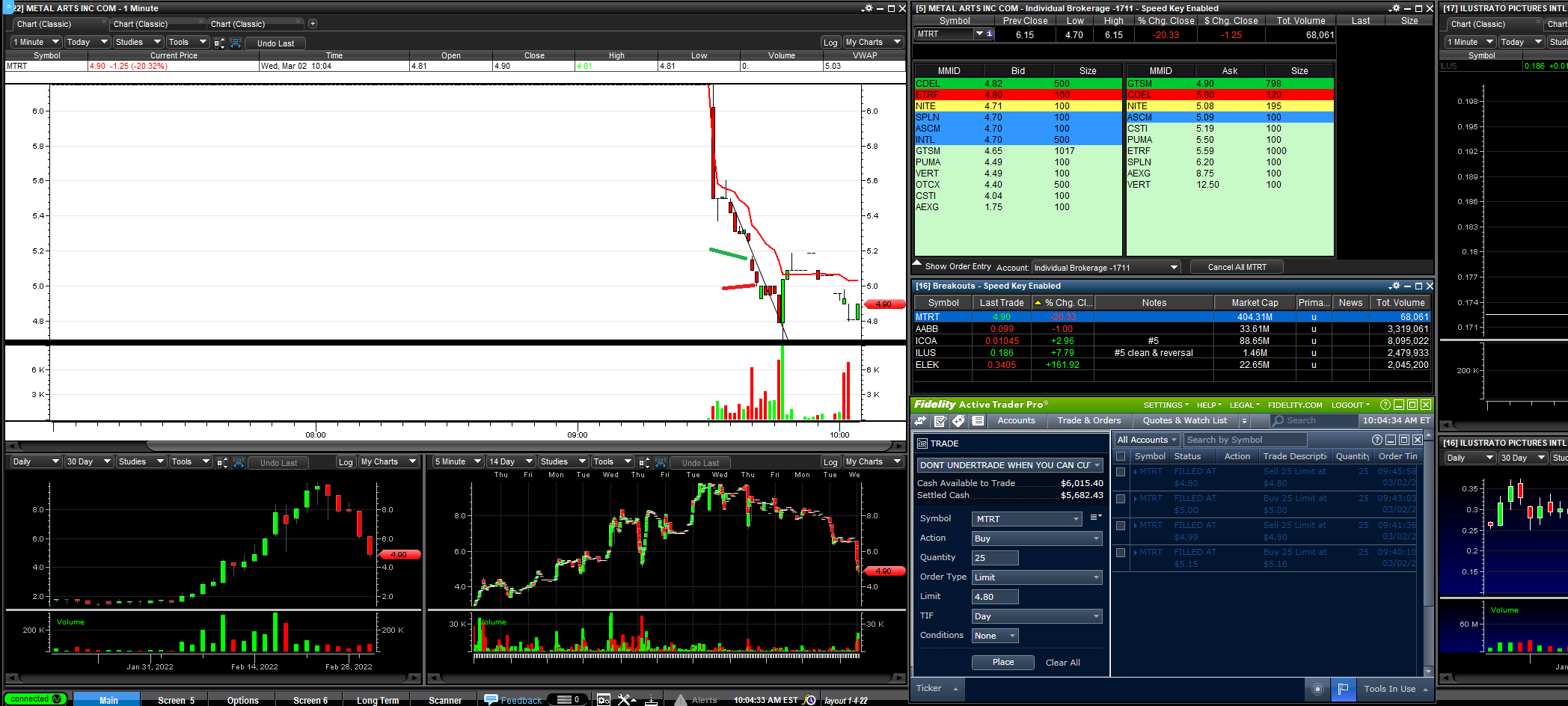
Task: Open help icon in Fidelity Active Trader Pro titlebar
Action: [1385, 405]
